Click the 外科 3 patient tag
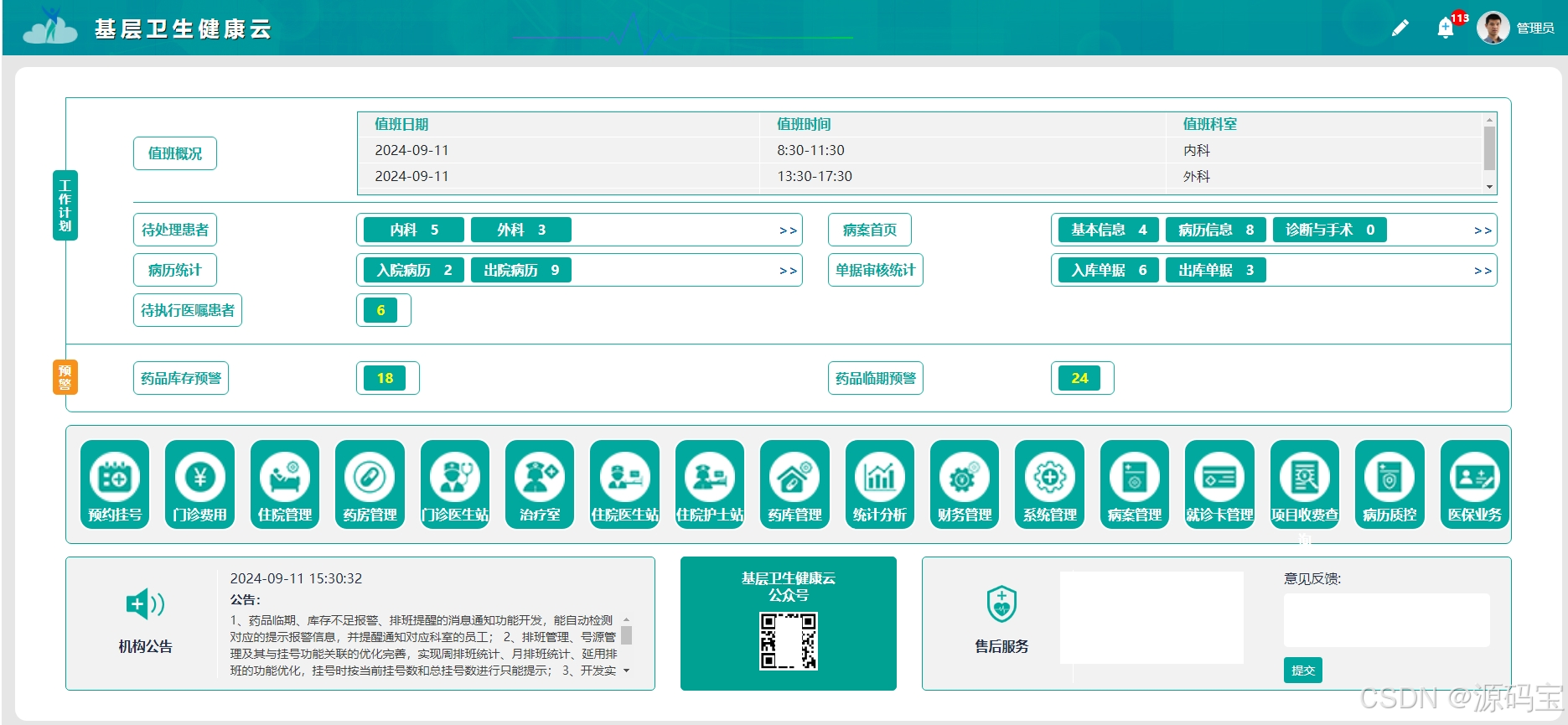1568x725 pixels. [521, 230]
